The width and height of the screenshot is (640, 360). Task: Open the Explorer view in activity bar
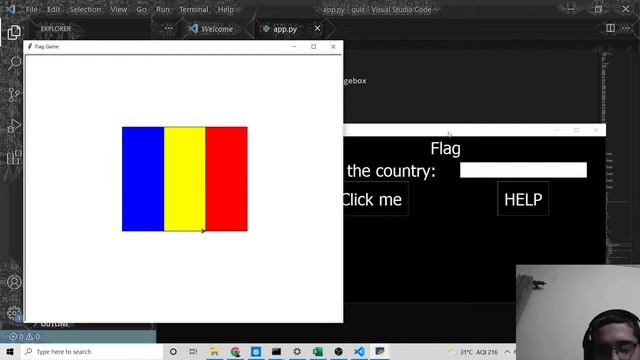click(x=14, y=32)
